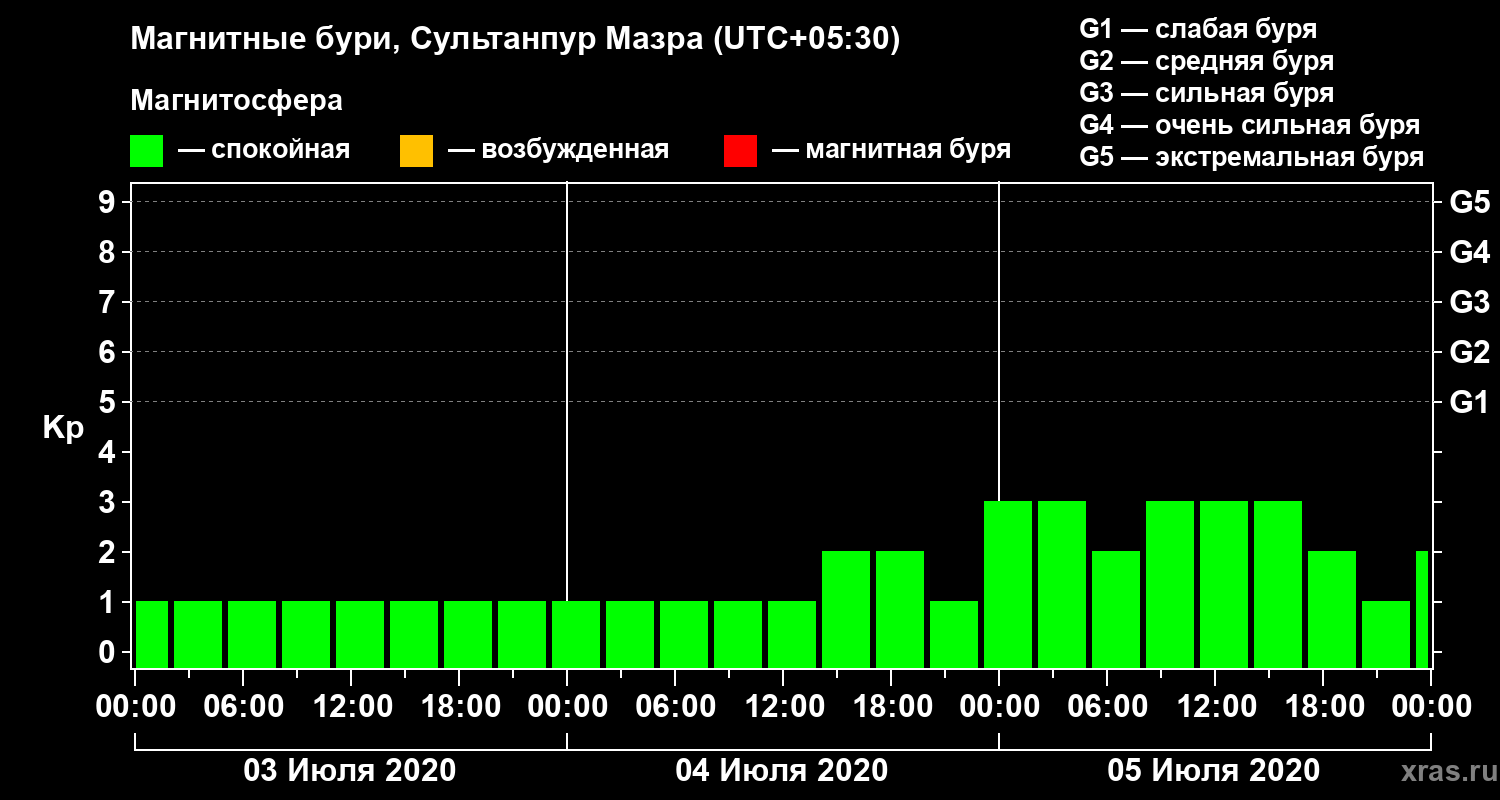Click the right-axis 'G3' level label
Viewport: 1500px width, 800px height.
(x=1469, y=303)
